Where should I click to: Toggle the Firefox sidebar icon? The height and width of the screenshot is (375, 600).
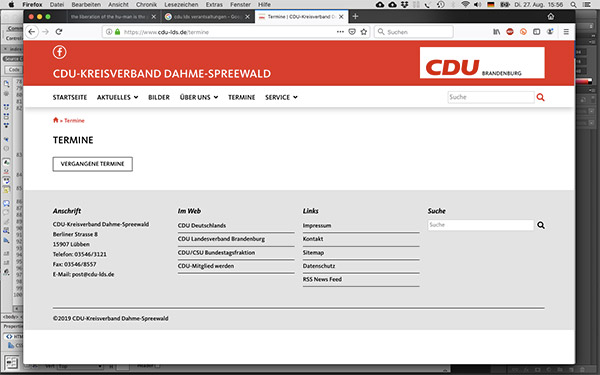(x=536, y=32)
